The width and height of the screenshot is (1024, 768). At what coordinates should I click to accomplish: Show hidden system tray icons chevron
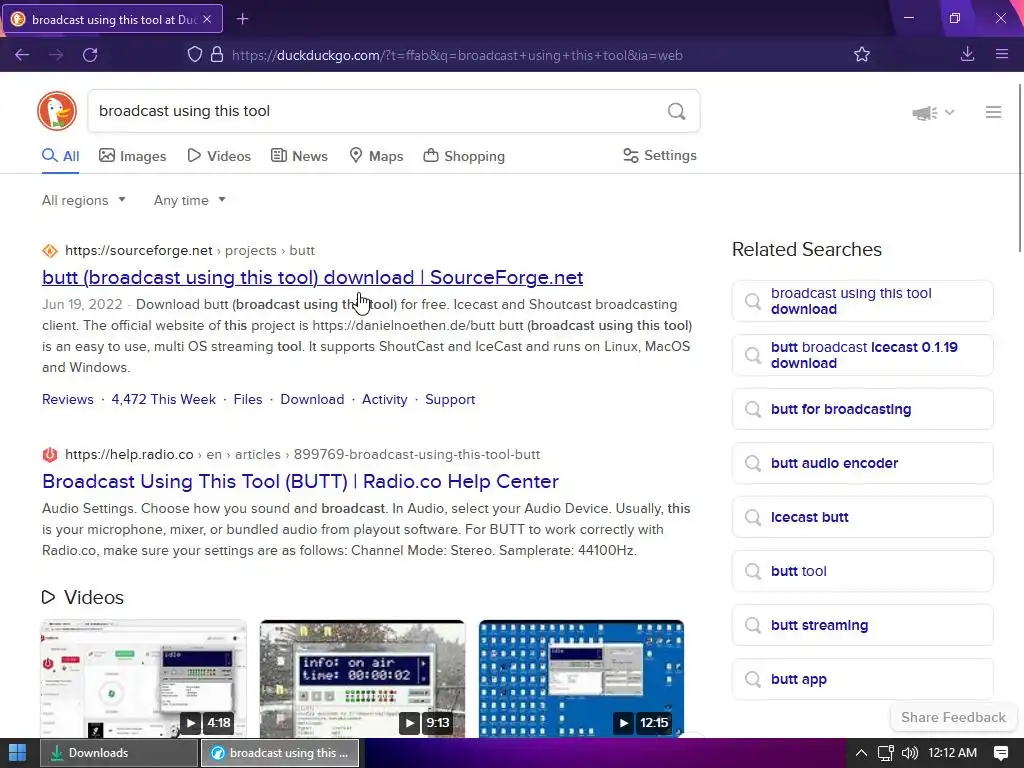[861, 753]
